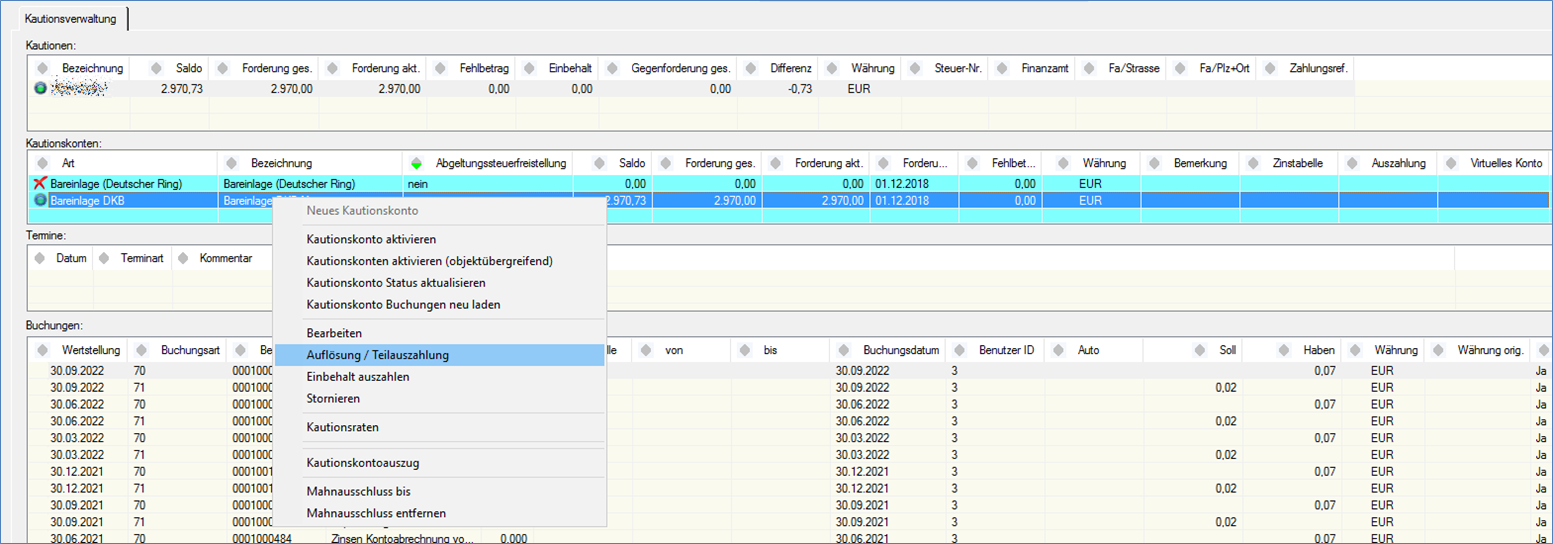Select Kautionskonto aktivieren in context menu

[371, 239]
